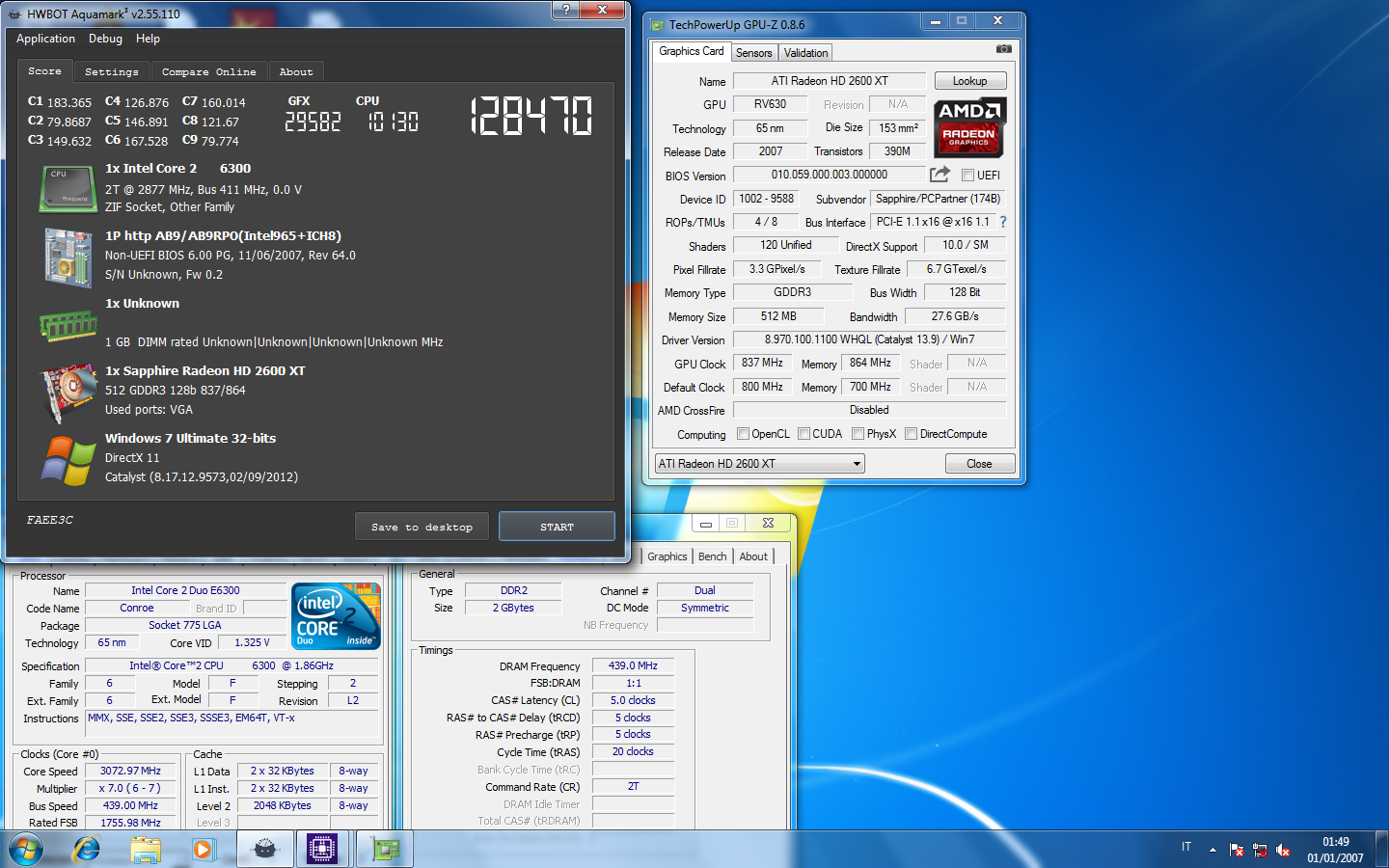This screenshot has height=868, width=1389.
Task: Click the Sapphire Radeon graphics card icon
Action: 68,393
